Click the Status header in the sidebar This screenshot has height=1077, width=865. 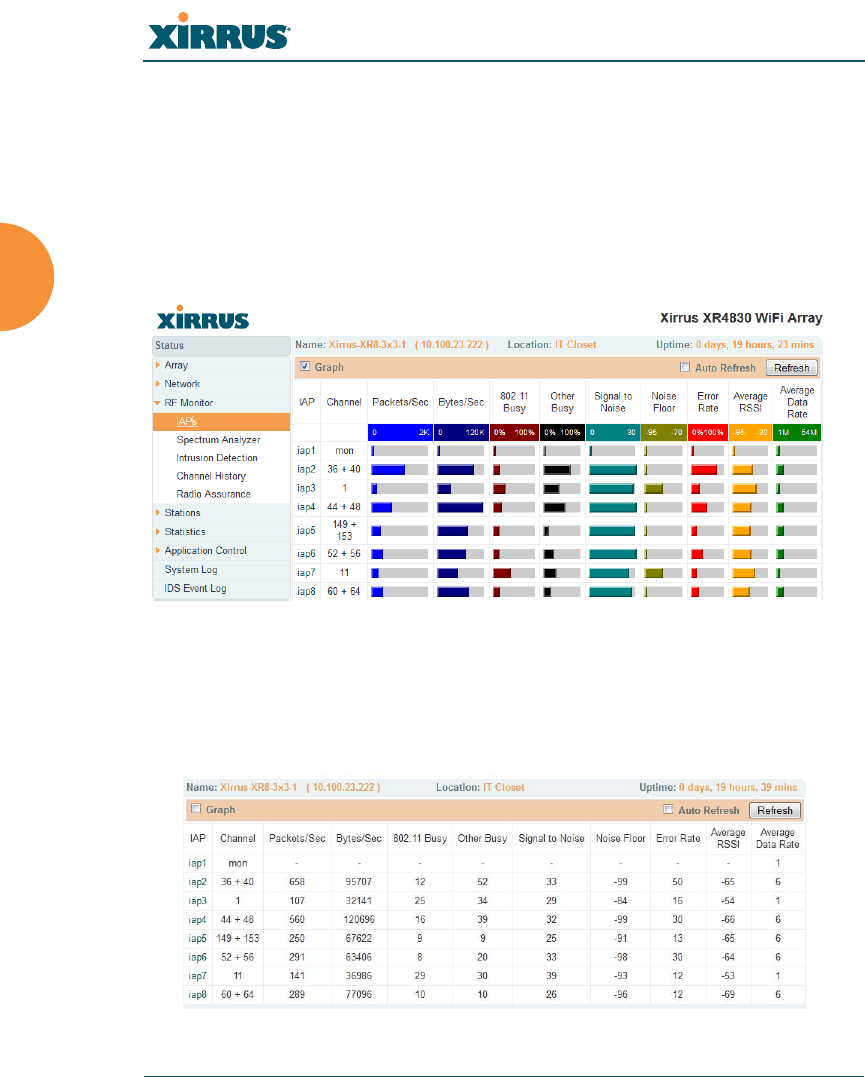click(x=221, y=345)
